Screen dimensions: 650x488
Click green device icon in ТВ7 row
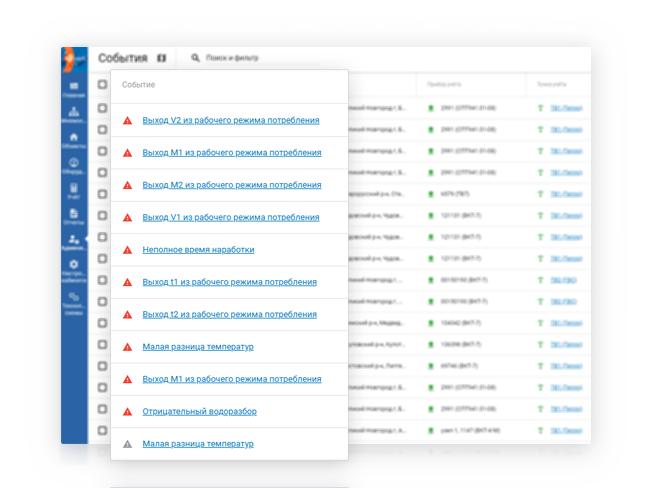coord(431,194)
